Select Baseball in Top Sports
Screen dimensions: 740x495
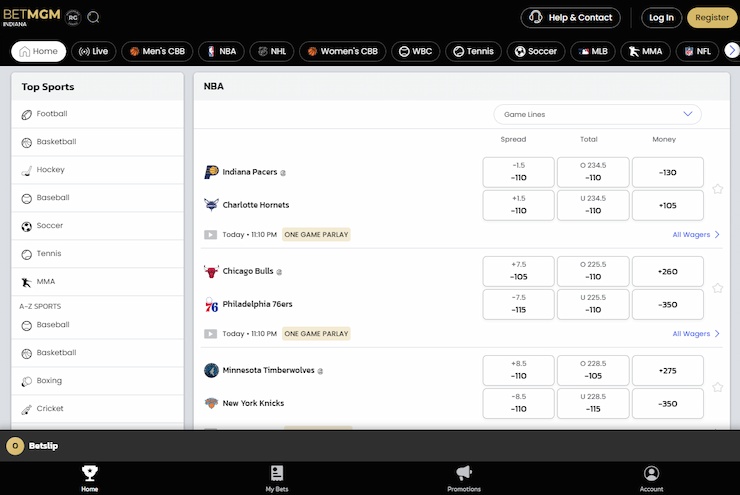(98, 198)
